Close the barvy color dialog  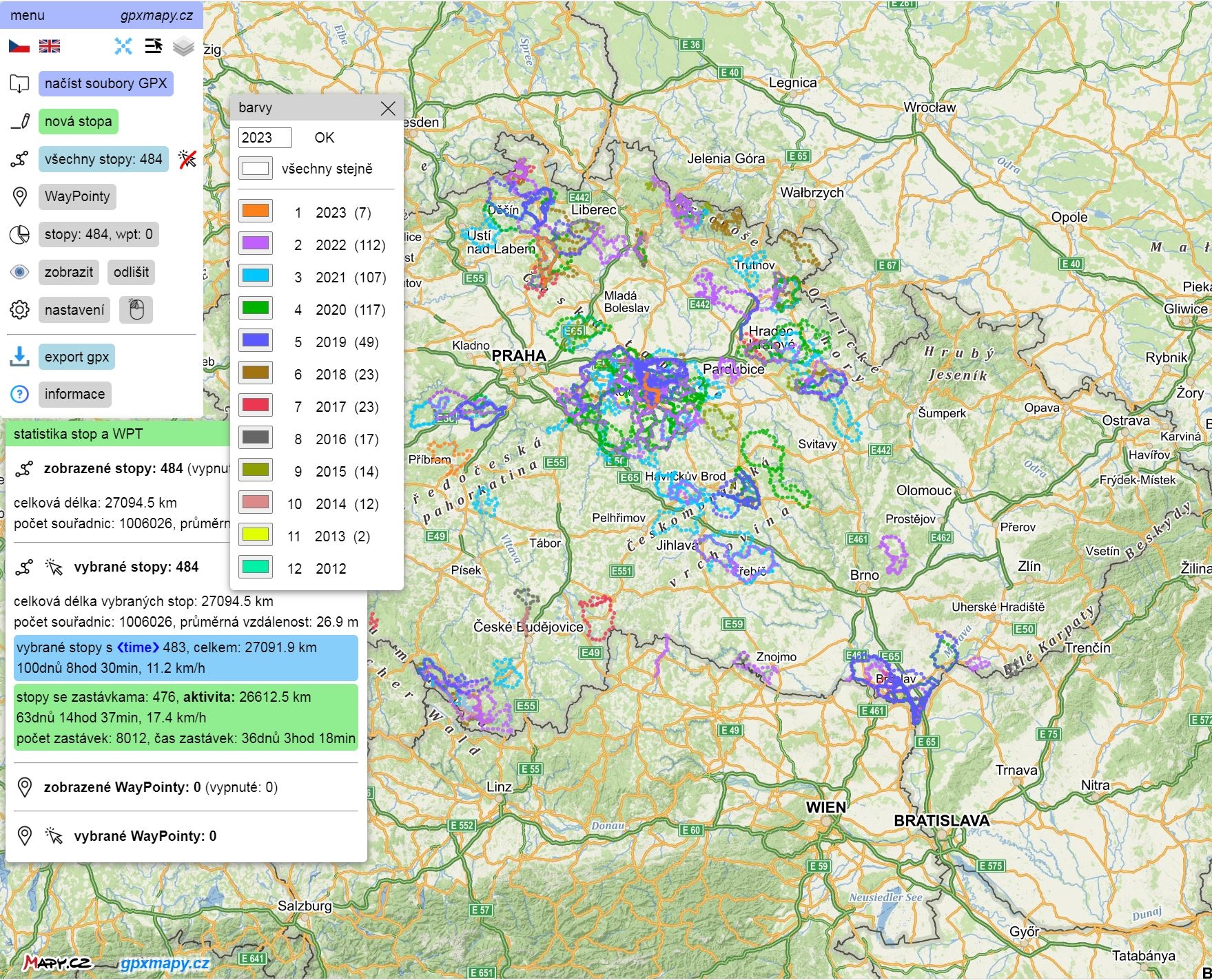388,108
